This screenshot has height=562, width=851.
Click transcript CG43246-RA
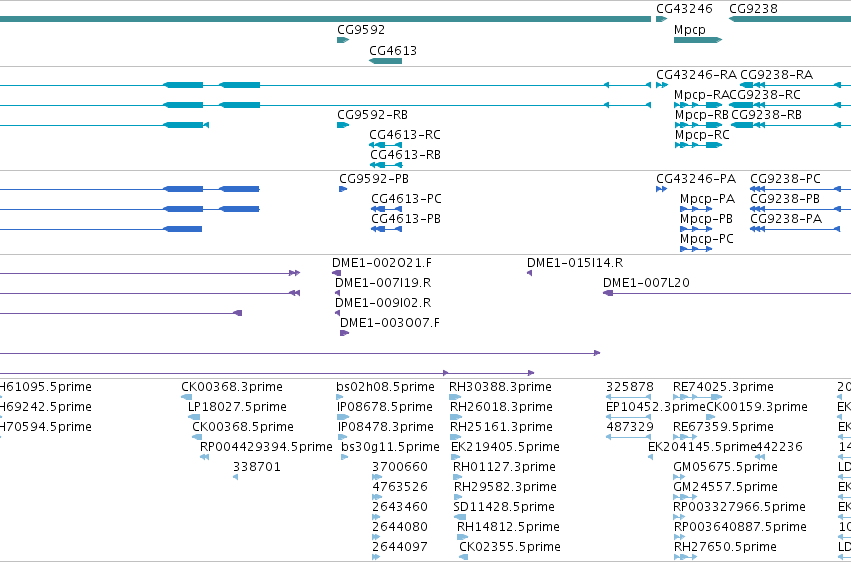click(662, 85)
